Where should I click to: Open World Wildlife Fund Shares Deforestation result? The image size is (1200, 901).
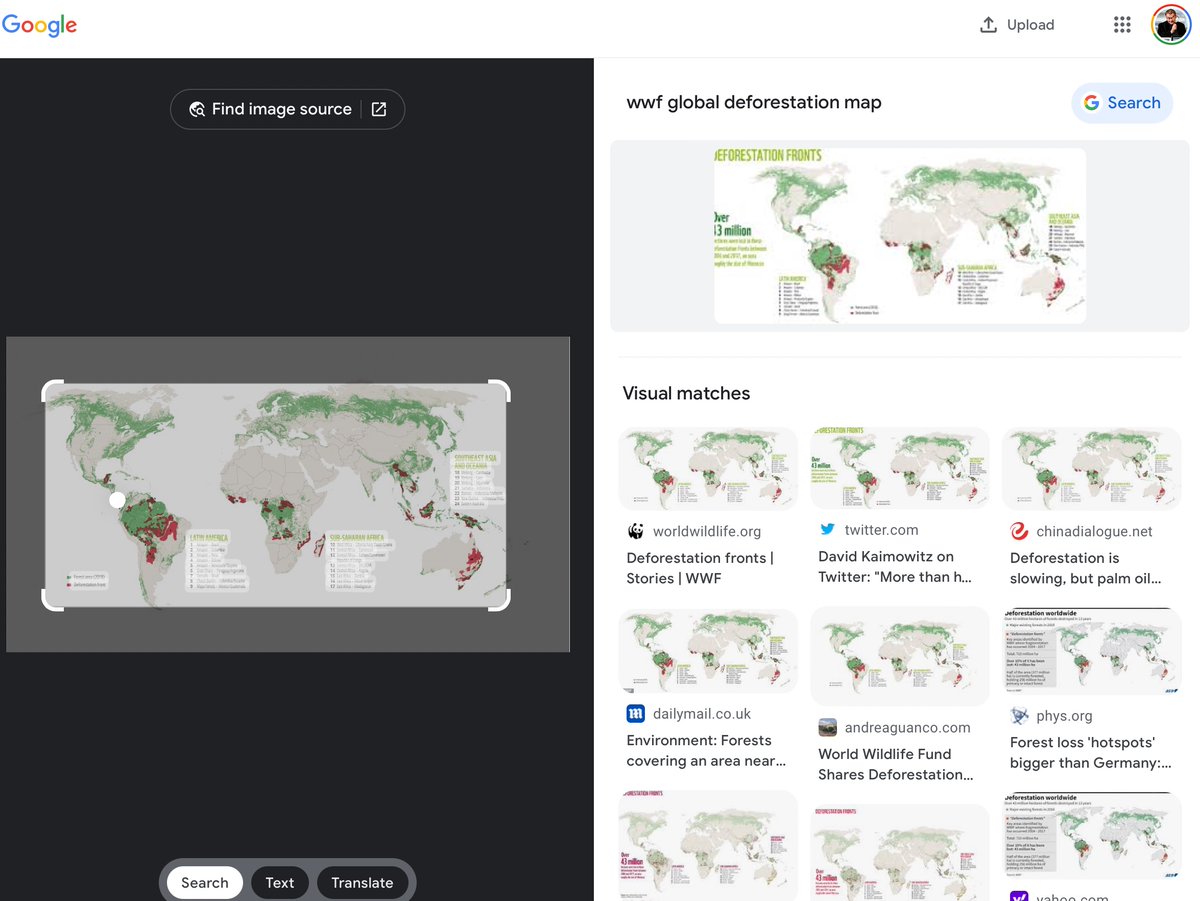[x=896, y=764]
